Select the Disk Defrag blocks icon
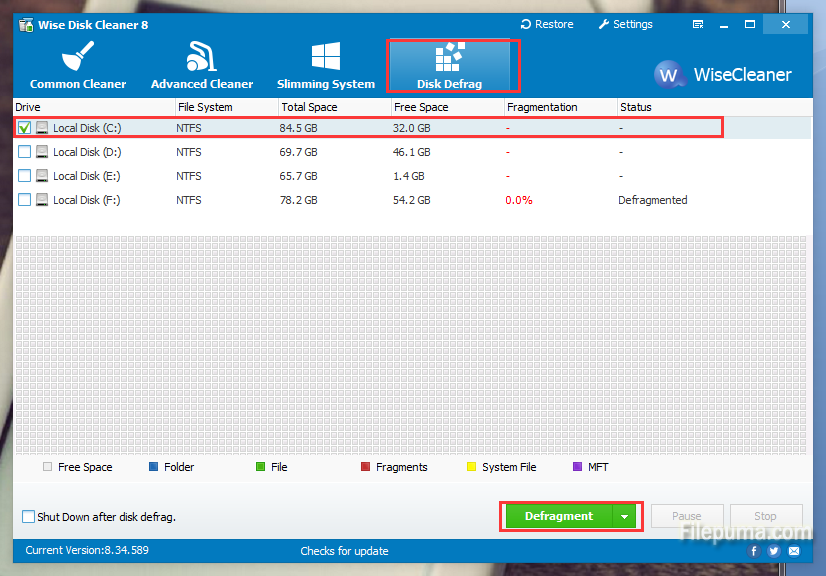 [449, 58]
